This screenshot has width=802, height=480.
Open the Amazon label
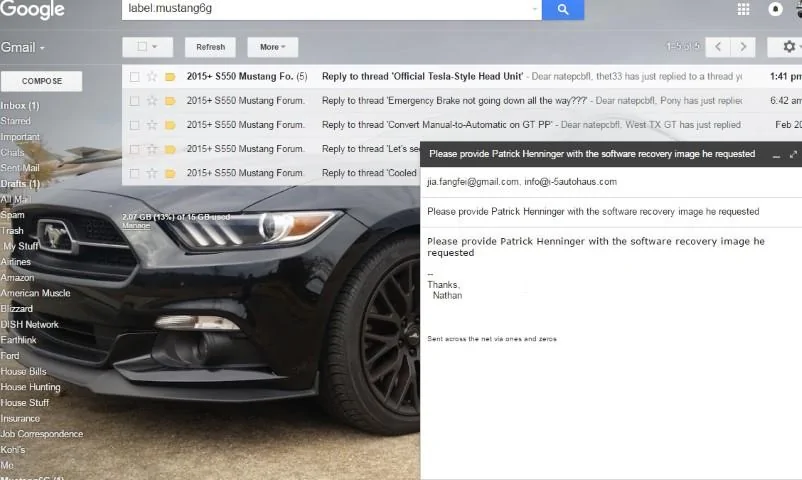pyautogui.click(x=17, y=277)
